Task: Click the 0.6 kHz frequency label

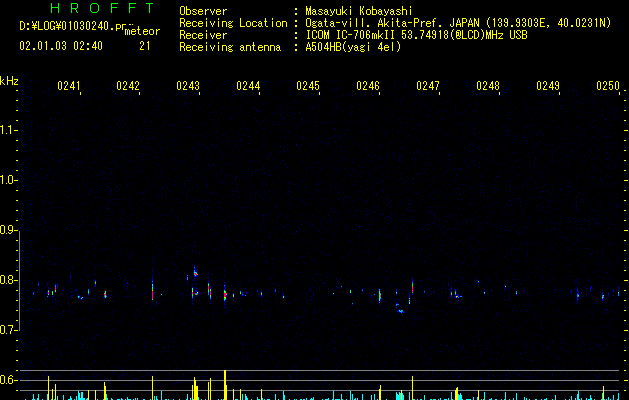Action: (x=8, y=380)
